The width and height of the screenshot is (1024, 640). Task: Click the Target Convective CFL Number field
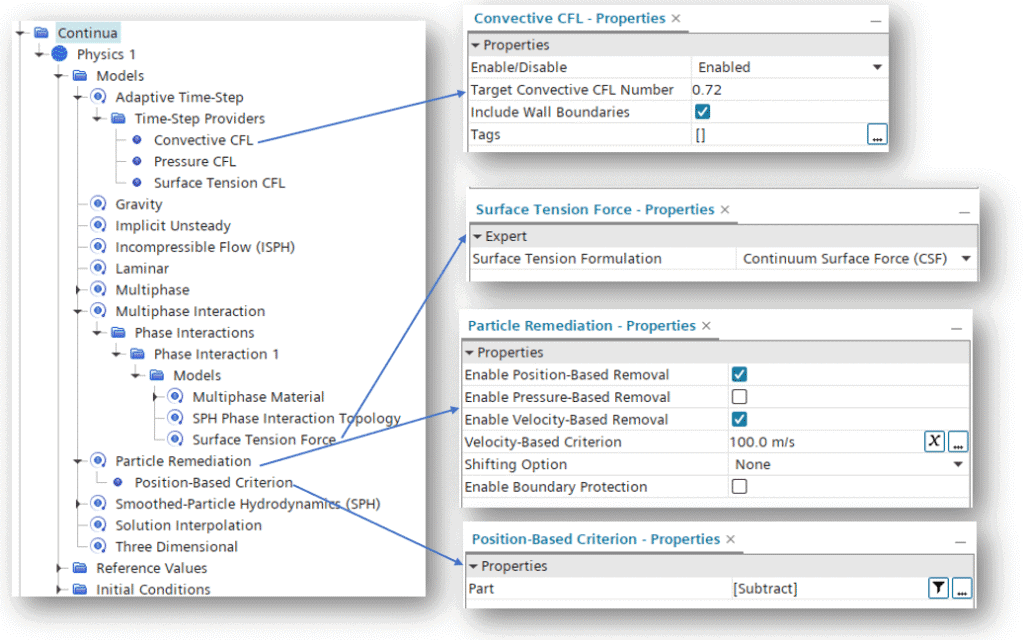coord(786,90)
